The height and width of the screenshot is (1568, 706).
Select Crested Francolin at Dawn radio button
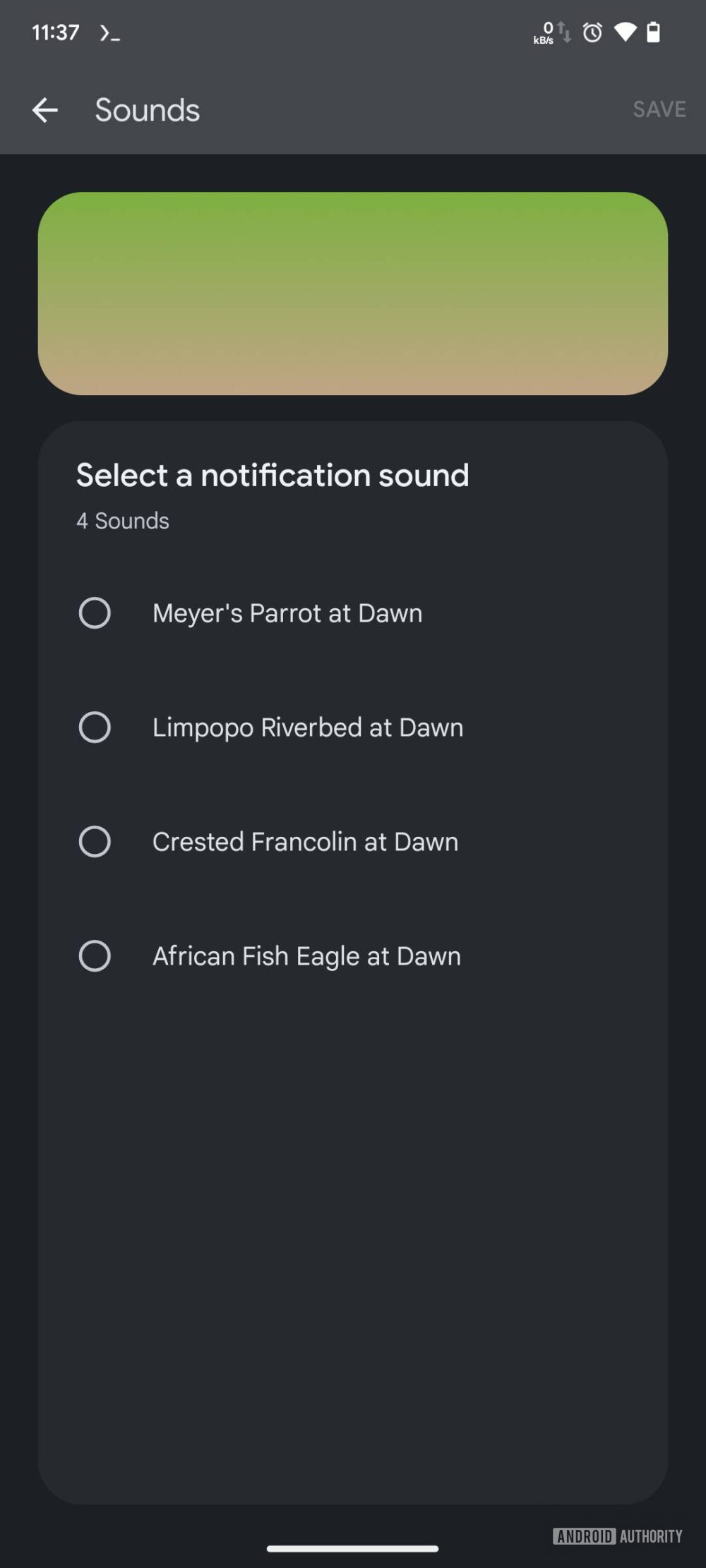[x=95, y=841]
